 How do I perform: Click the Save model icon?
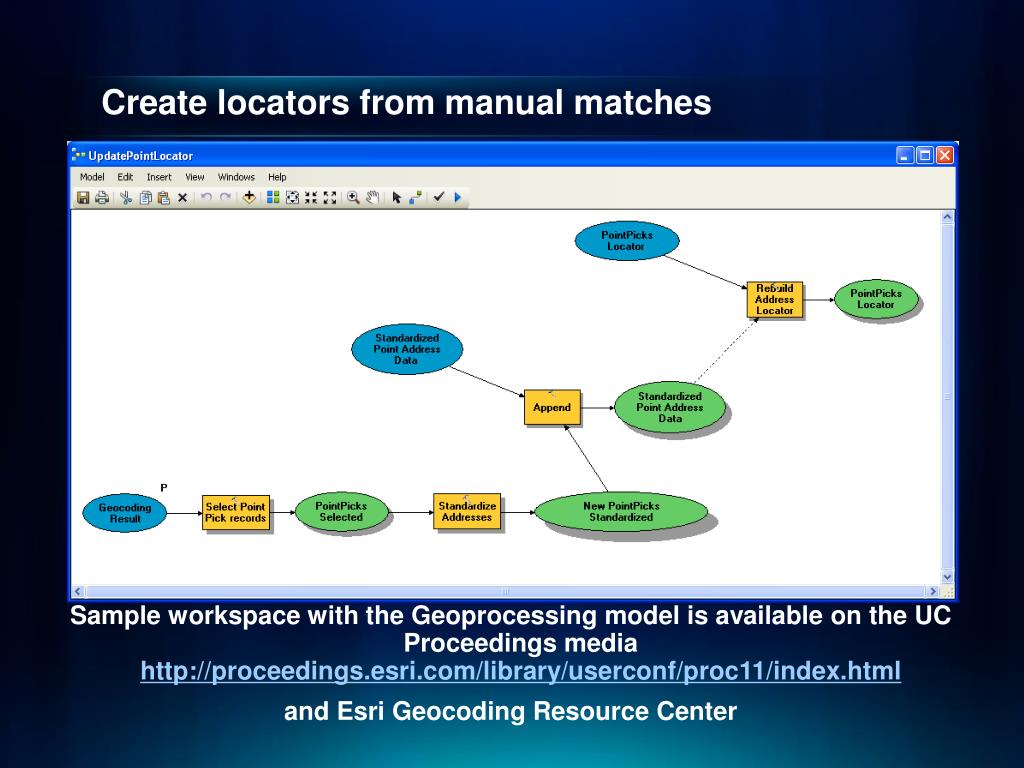[83, 197]
